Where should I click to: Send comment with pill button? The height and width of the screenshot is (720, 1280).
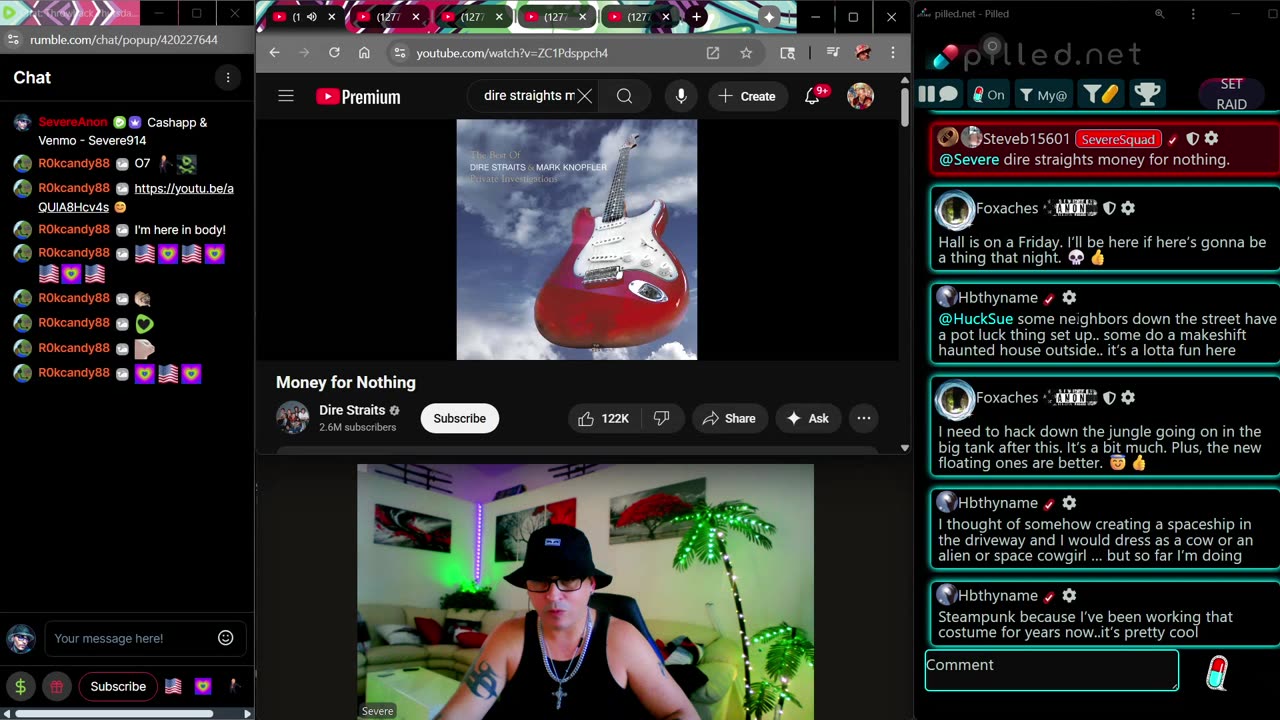tap(1216, 673)
